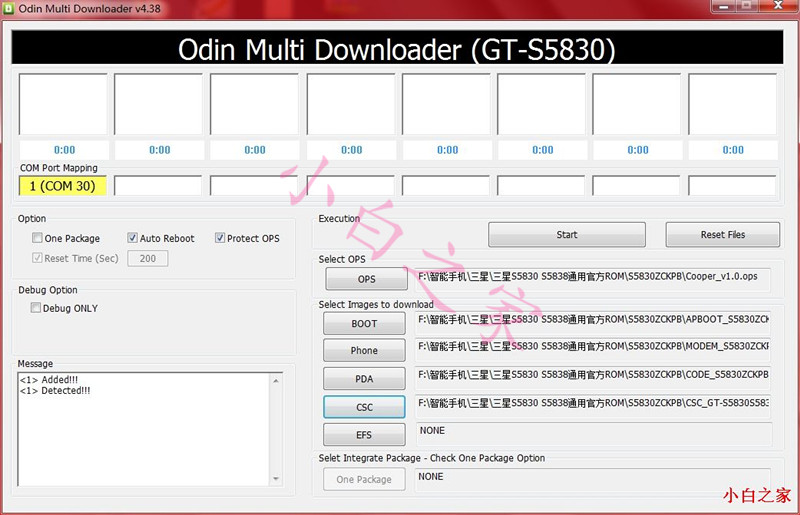Screen dimensions: 800x515
Task: Click the CODE_S5830ZCKPB file path field
Action: coord(592,378)
